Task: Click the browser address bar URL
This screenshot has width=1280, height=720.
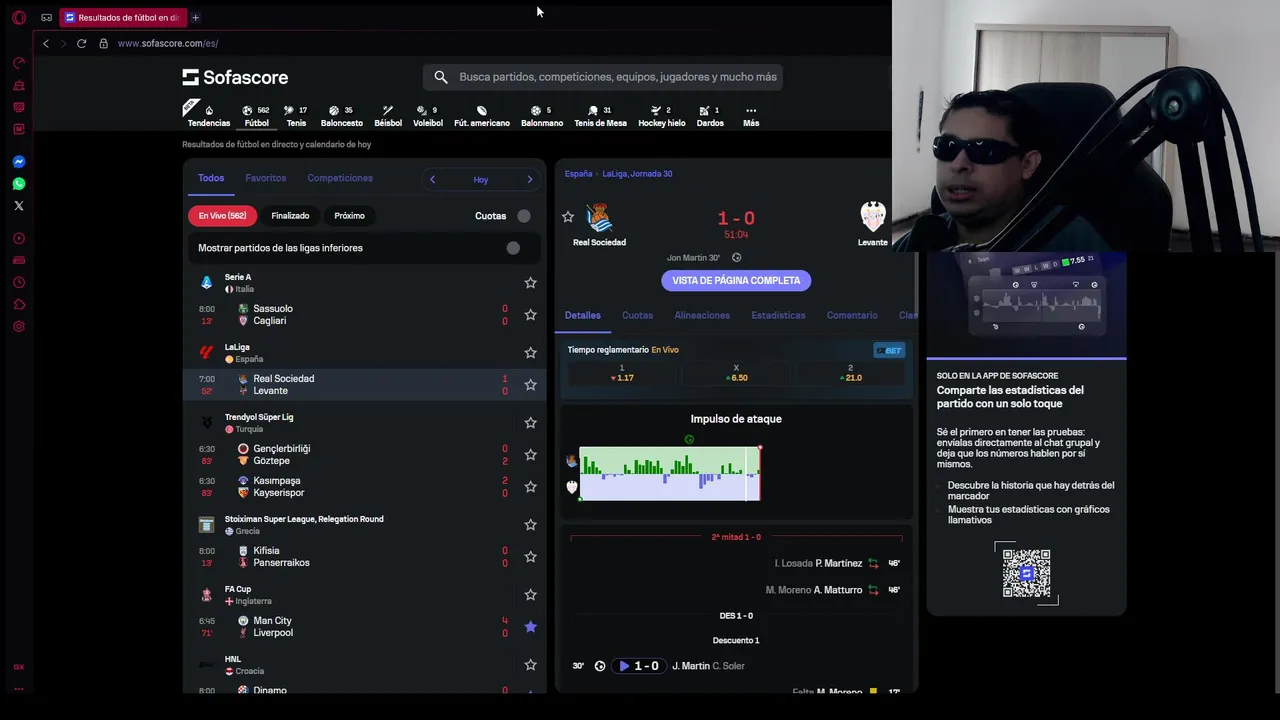Action: click(x=168, y=43)
